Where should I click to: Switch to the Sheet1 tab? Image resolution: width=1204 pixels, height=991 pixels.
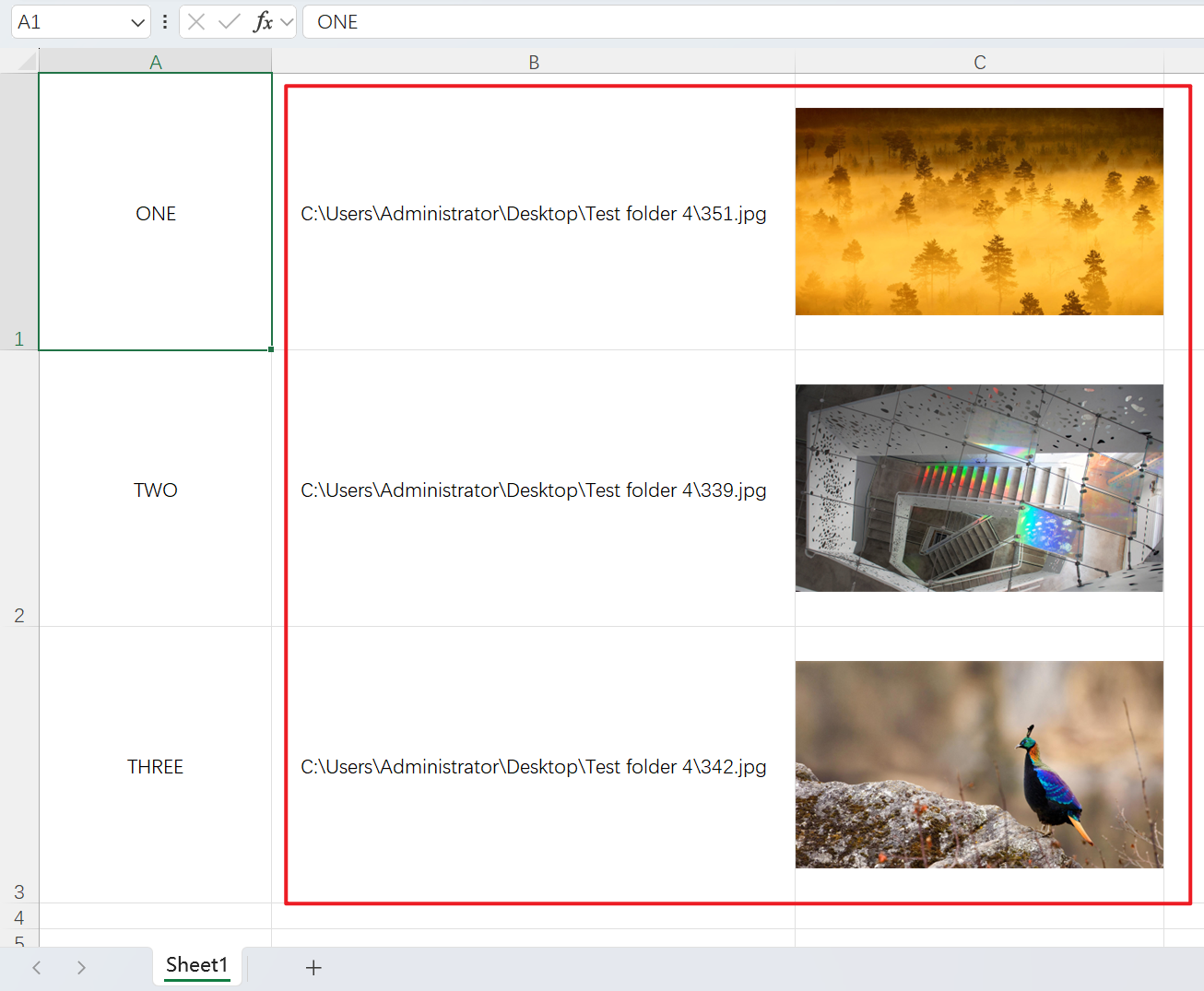click(196, 965)
